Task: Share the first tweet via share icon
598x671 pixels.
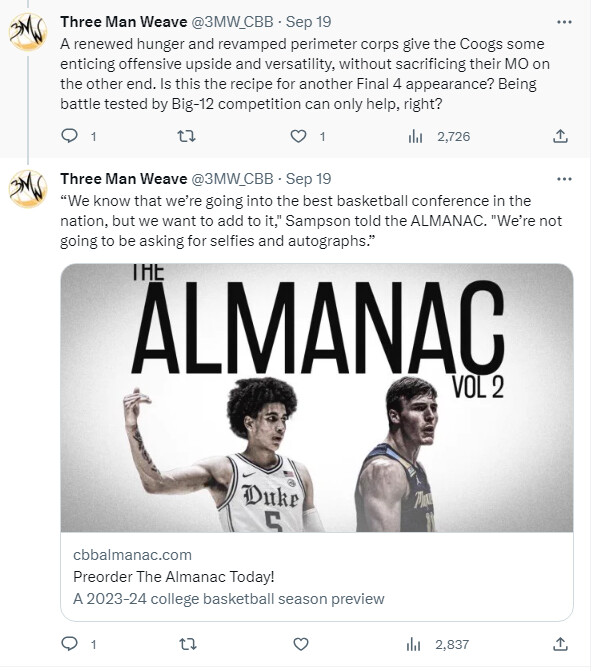Action: [560, 137]
